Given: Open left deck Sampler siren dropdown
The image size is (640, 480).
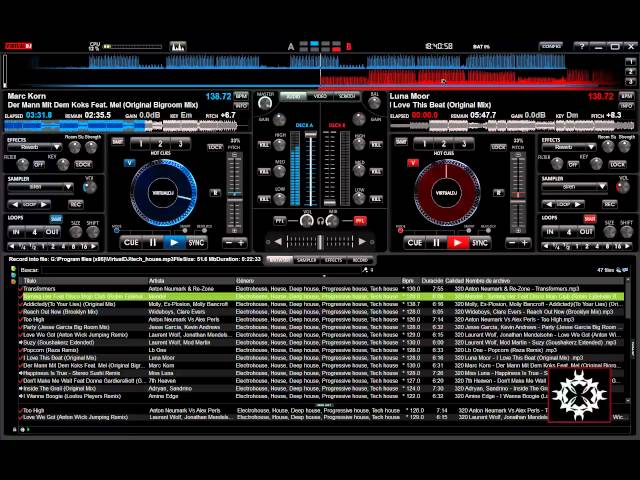Looking at the screenshot, I should tap(40, 187).
